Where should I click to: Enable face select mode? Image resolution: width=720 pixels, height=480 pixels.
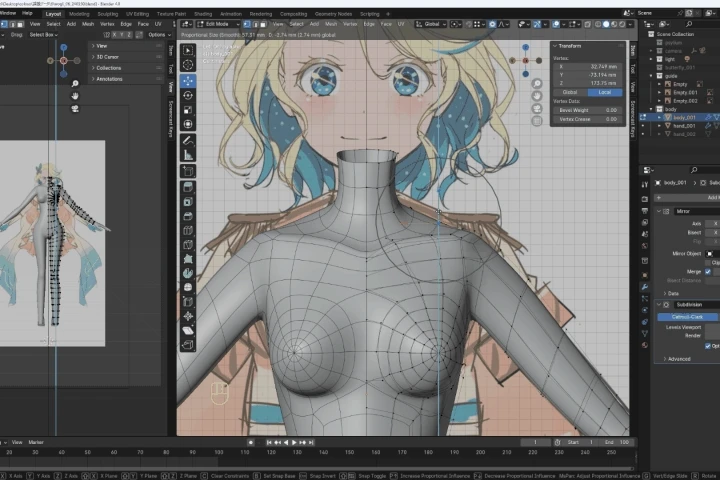[x=263, y=24]
